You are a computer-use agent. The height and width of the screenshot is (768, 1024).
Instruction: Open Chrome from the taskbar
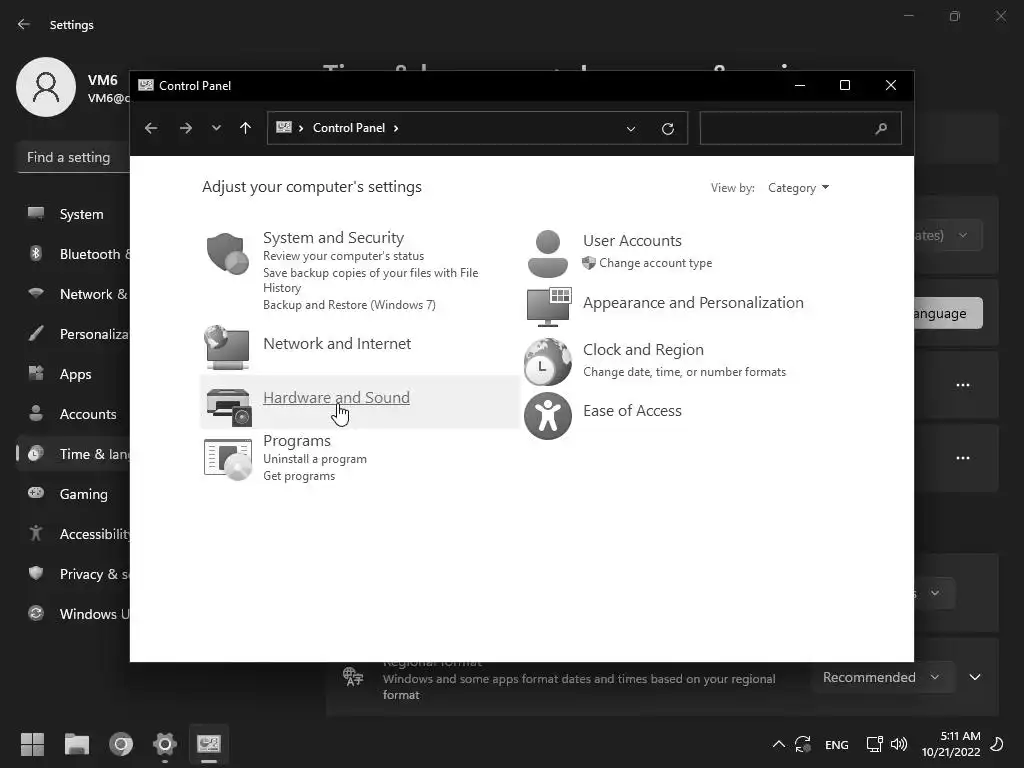121,744
